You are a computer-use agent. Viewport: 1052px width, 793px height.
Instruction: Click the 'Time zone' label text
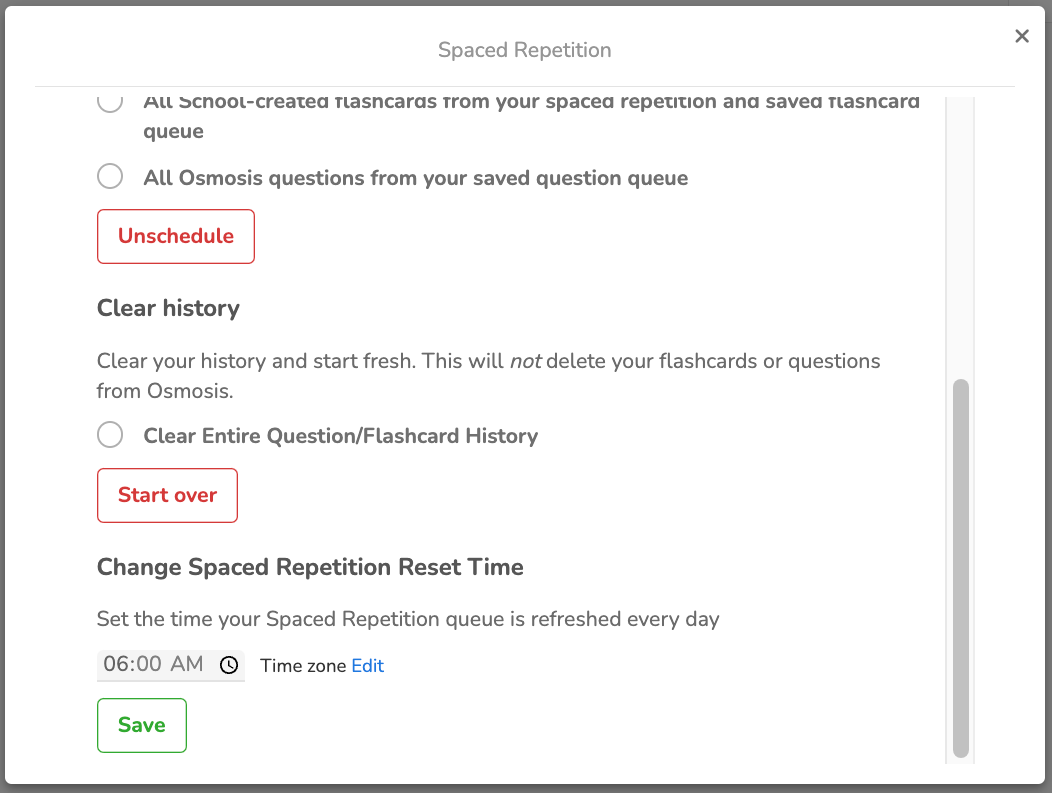(x=303, y=666)
